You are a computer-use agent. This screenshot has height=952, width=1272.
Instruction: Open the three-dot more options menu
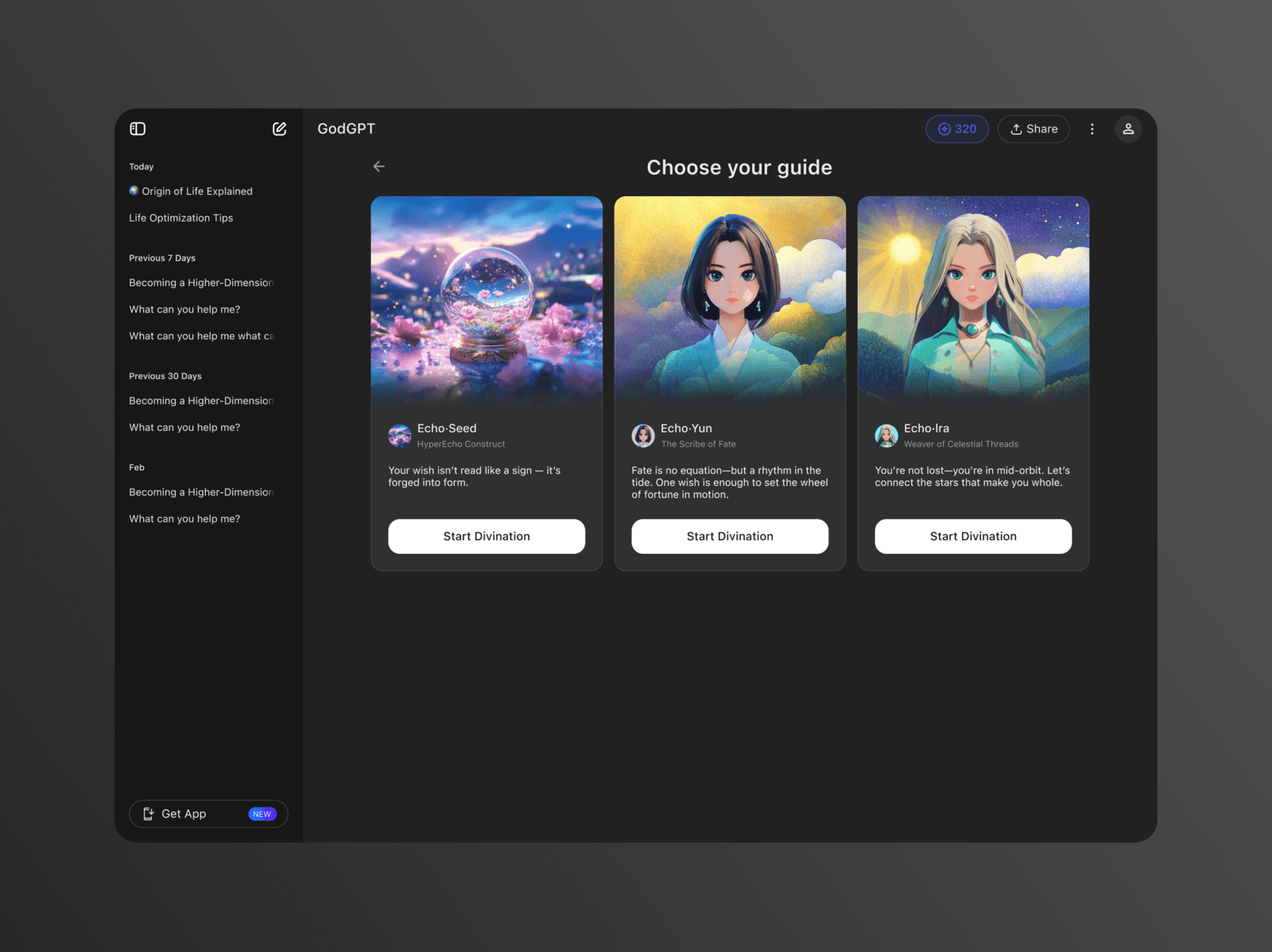[x=1092, y=129]
